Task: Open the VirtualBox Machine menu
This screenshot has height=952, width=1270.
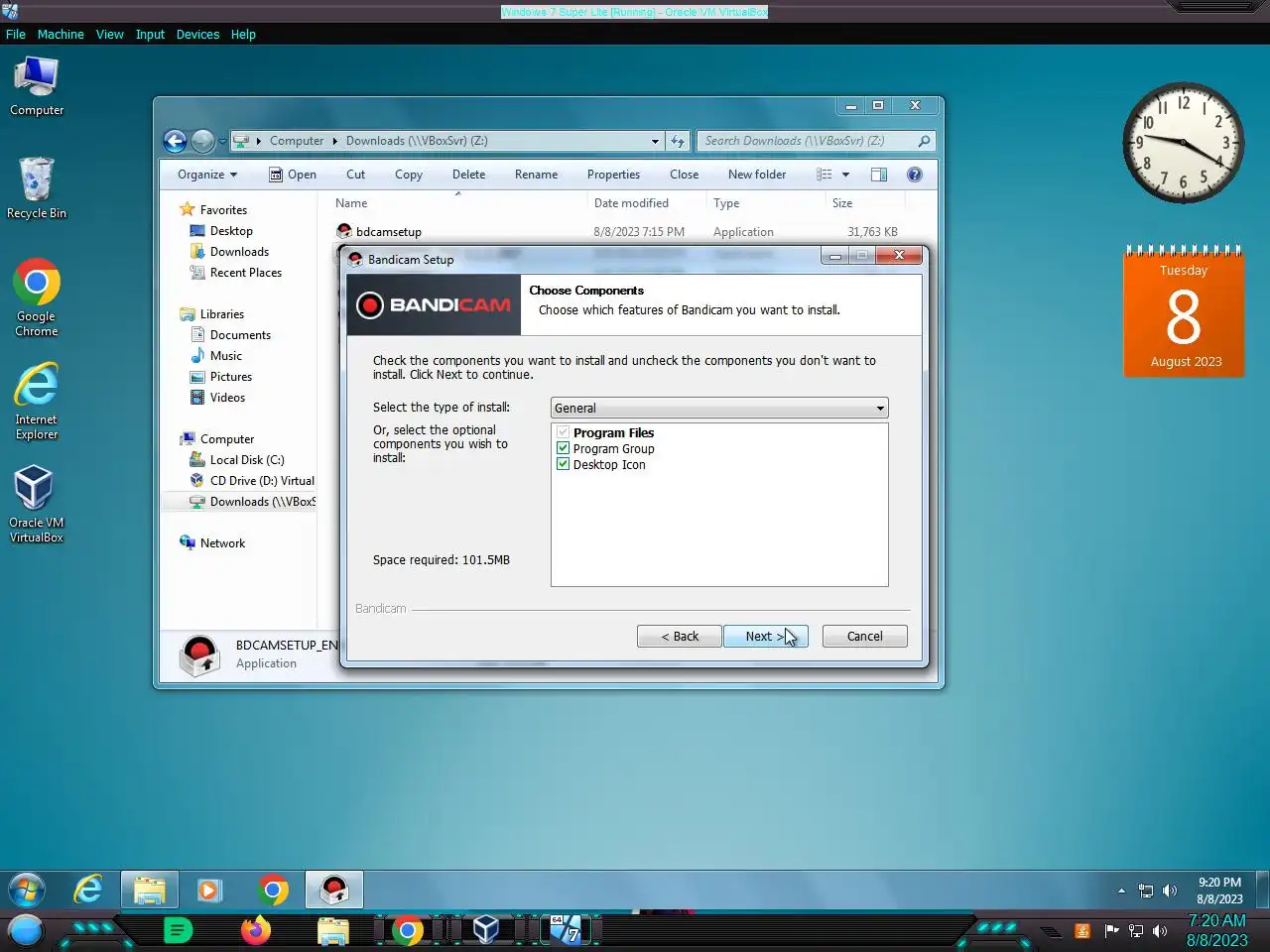Action: point(61,34)
